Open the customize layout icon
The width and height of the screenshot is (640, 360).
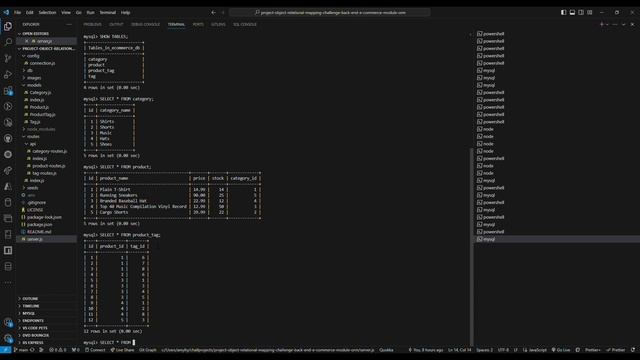pos(590,13)
